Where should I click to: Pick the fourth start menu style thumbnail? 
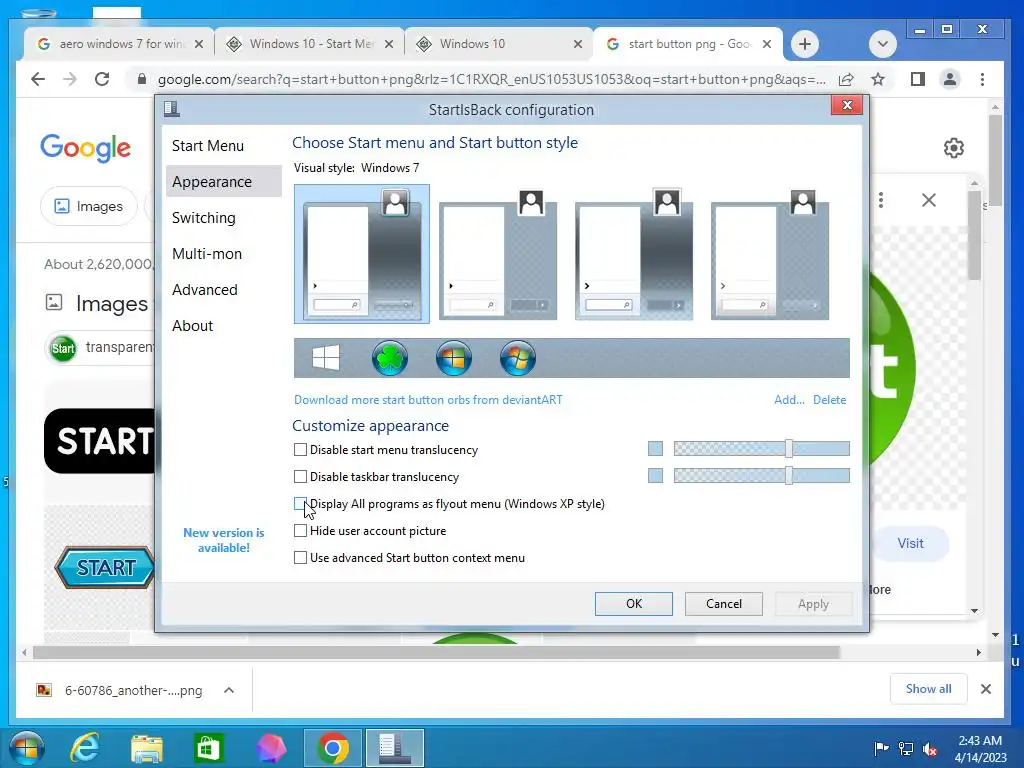770,254
